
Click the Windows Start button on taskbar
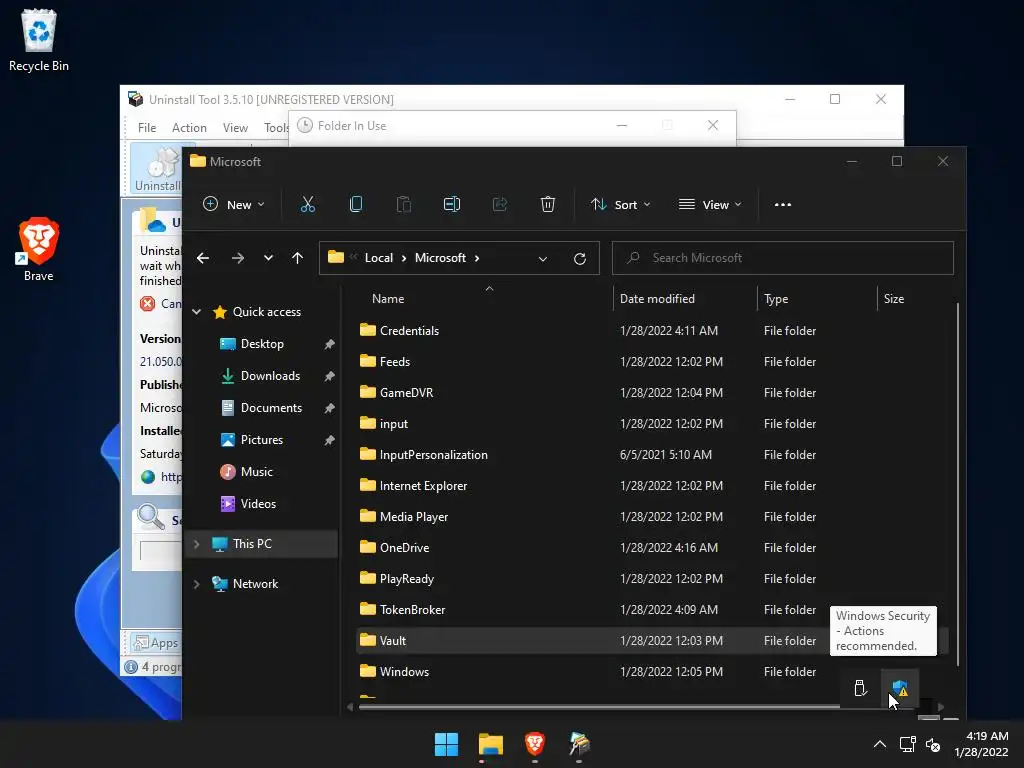click(x=447, y=744)
